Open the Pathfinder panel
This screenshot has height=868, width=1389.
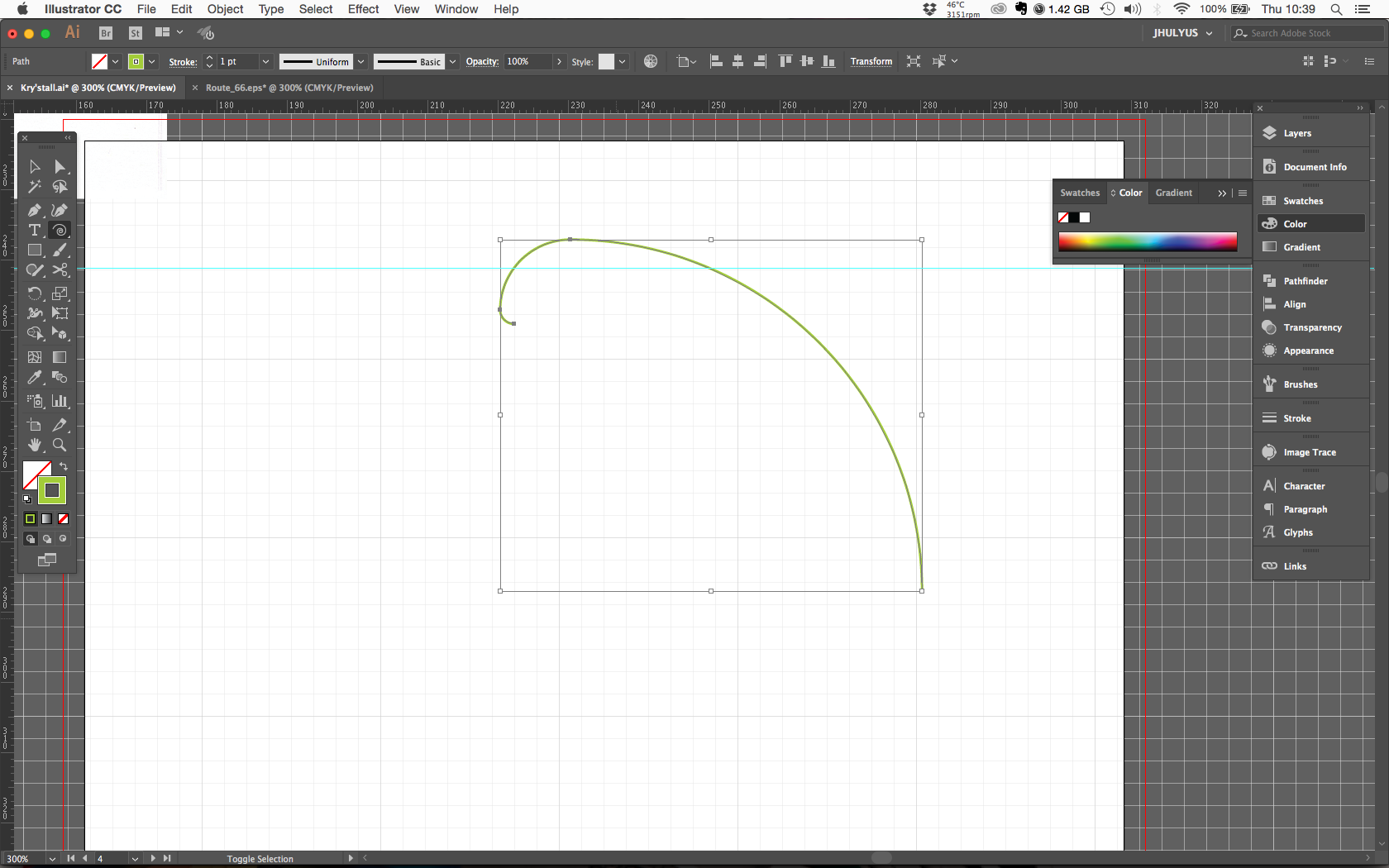tap(1305, 281)
